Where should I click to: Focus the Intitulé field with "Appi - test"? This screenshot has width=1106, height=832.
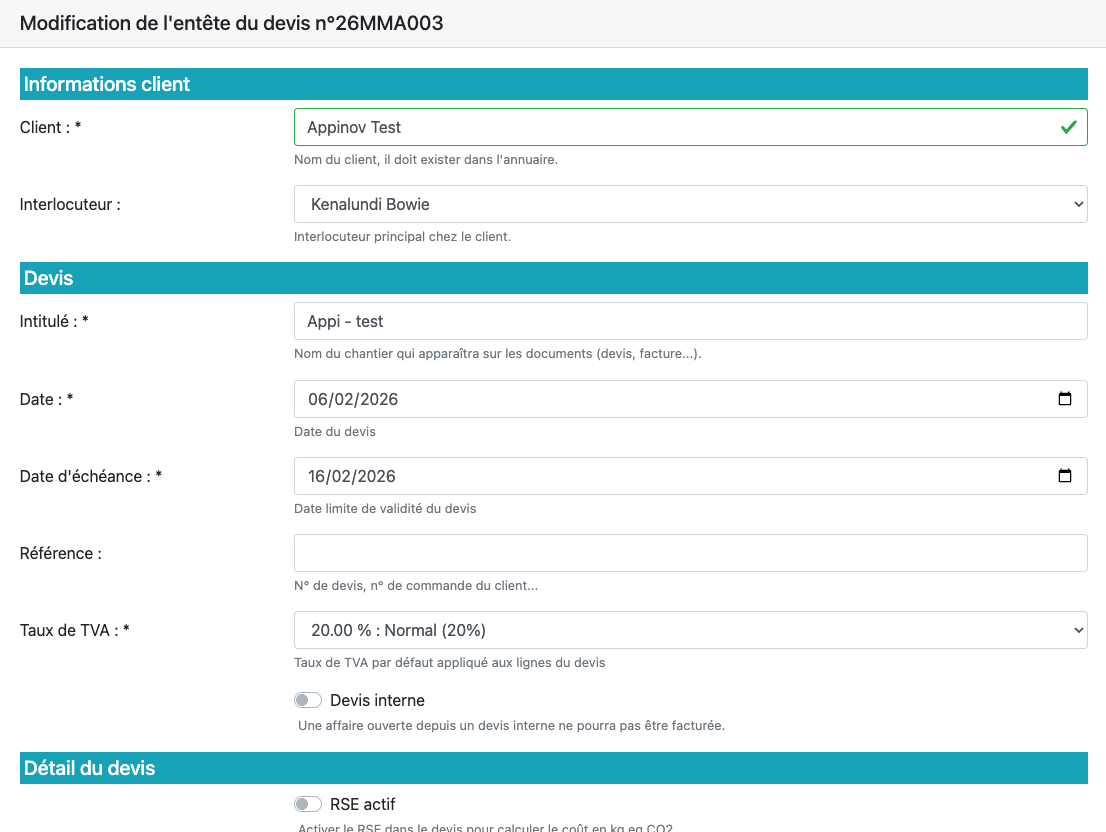690,321
